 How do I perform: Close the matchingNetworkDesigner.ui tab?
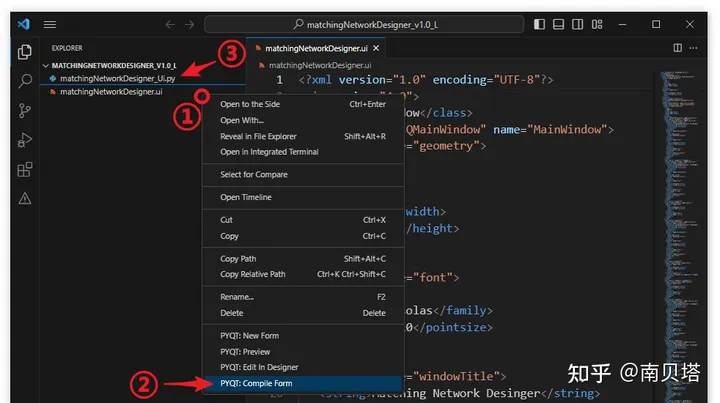[x=376, y=48]
